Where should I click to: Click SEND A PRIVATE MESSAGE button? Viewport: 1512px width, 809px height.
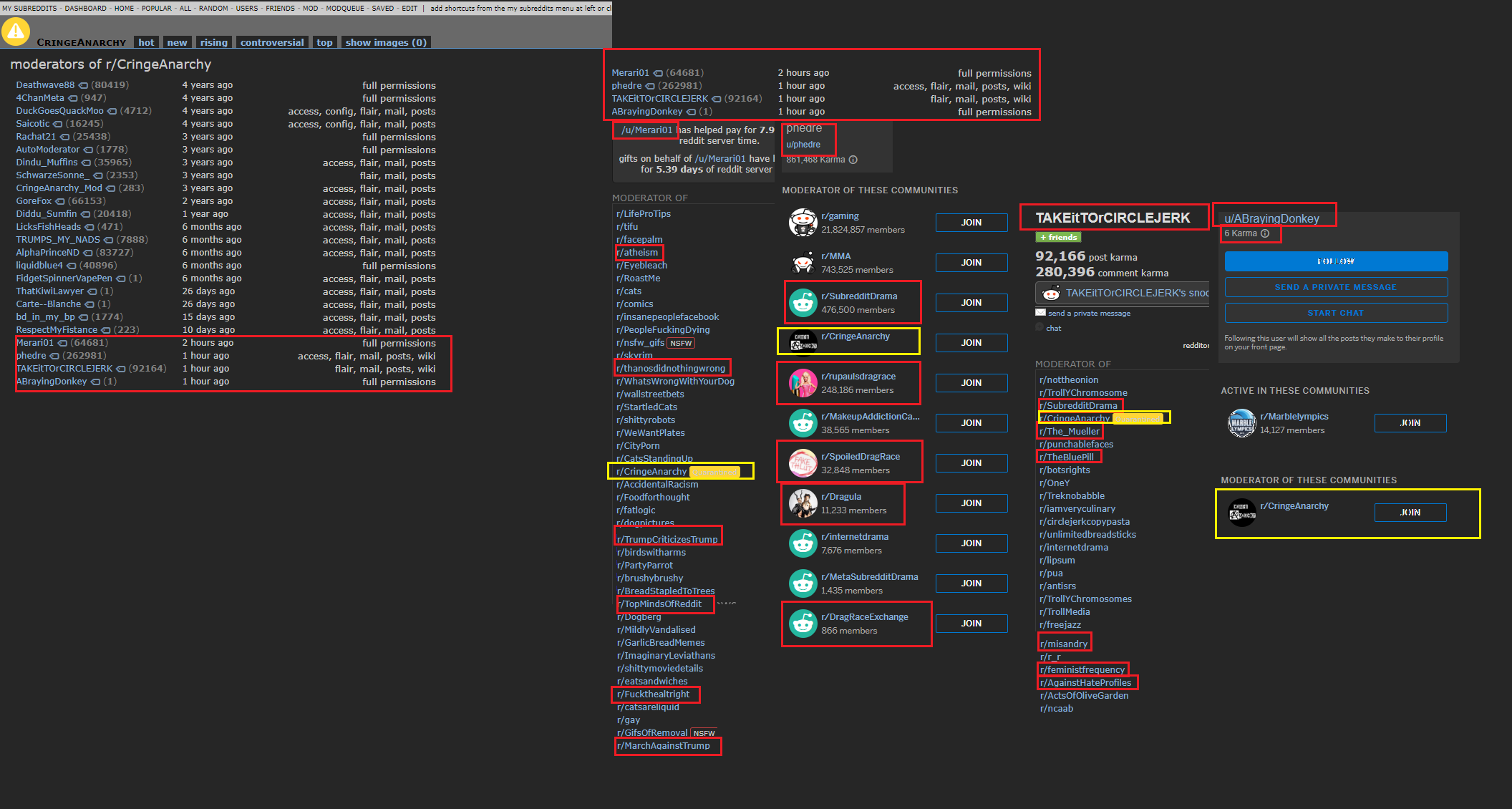[x=1336, y=287]
